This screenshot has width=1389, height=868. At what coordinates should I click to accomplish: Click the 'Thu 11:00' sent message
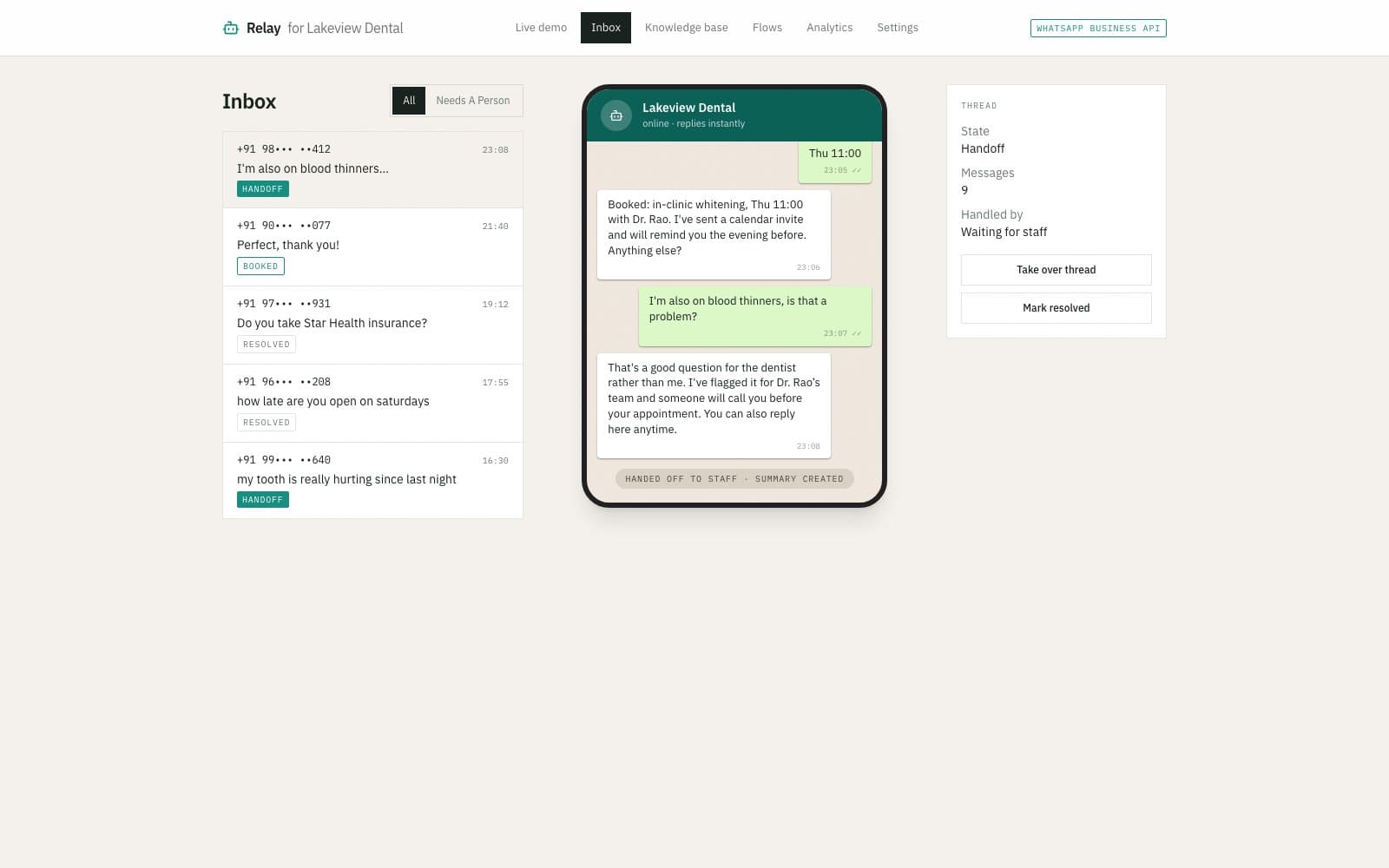[835, 161]
